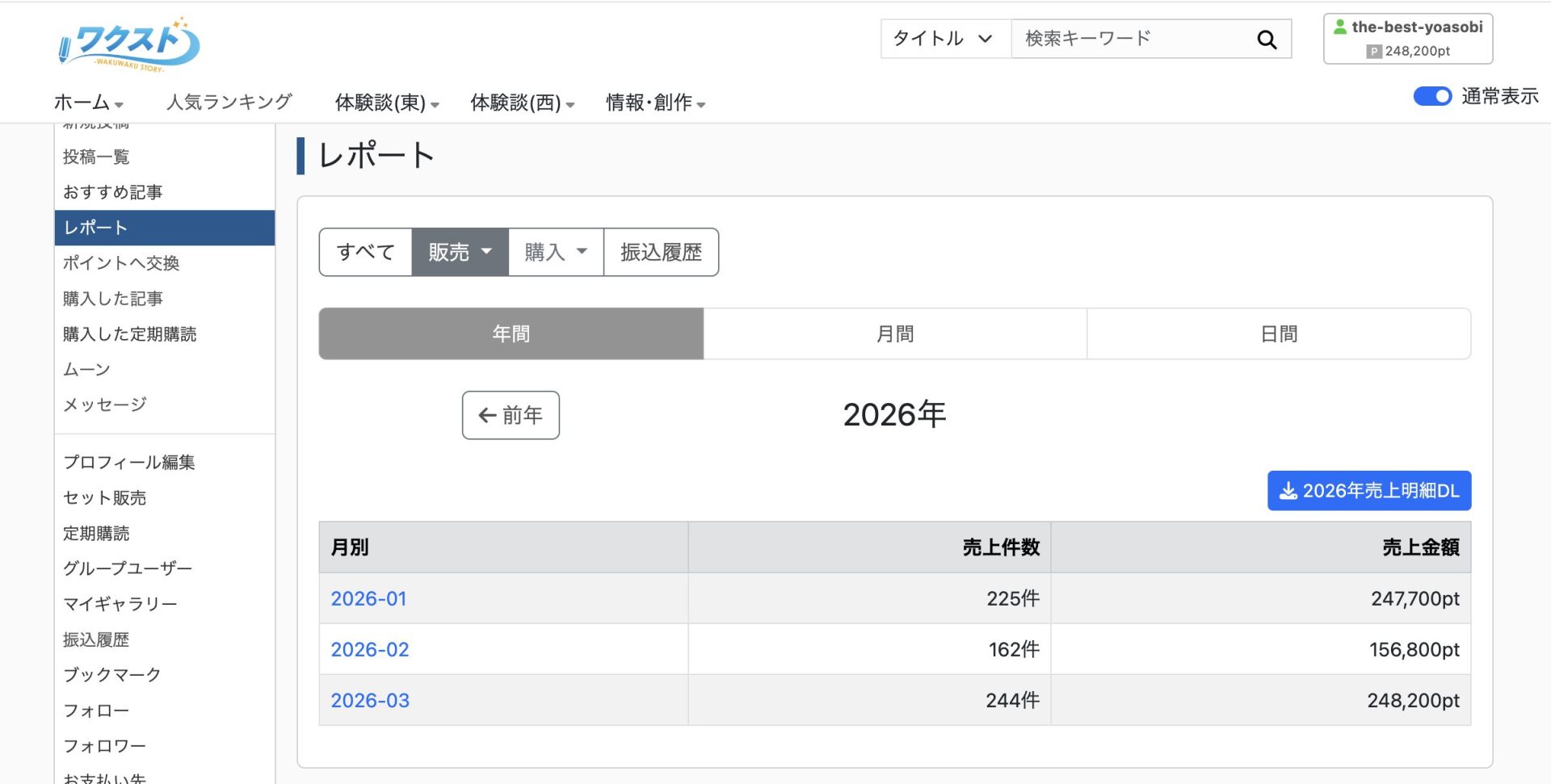Open the 2026-01 monthly sales link
Viewport: 1551px width, 784px height.
368,598
